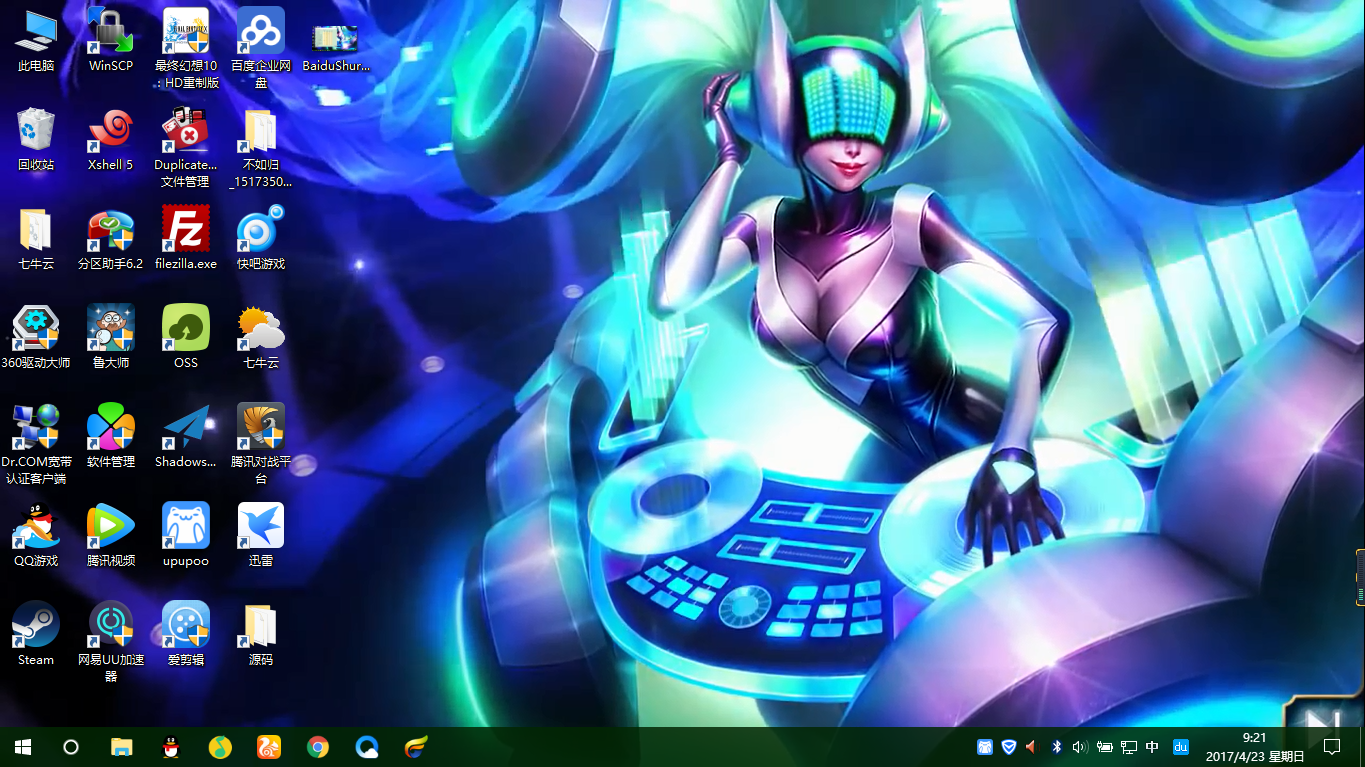Viewport: 1365px width, 767px height.
Task: Click 腾讯电脑管家 shield tray icon
Action: coord(1009,747)
